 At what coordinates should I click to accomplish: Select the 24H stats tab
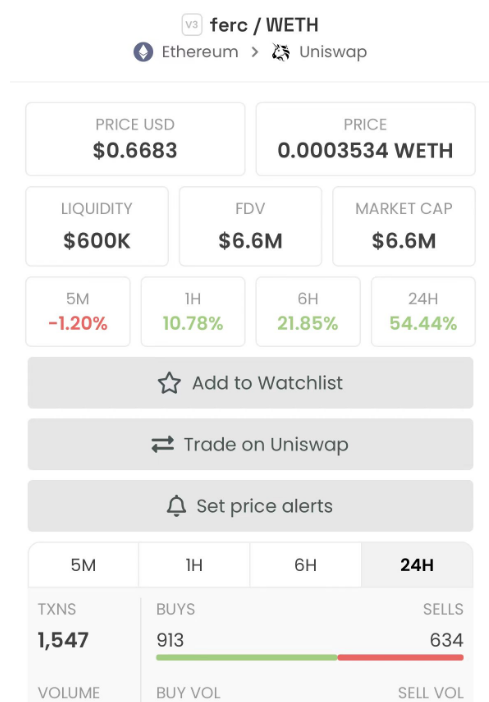click(x=417, y=565)
